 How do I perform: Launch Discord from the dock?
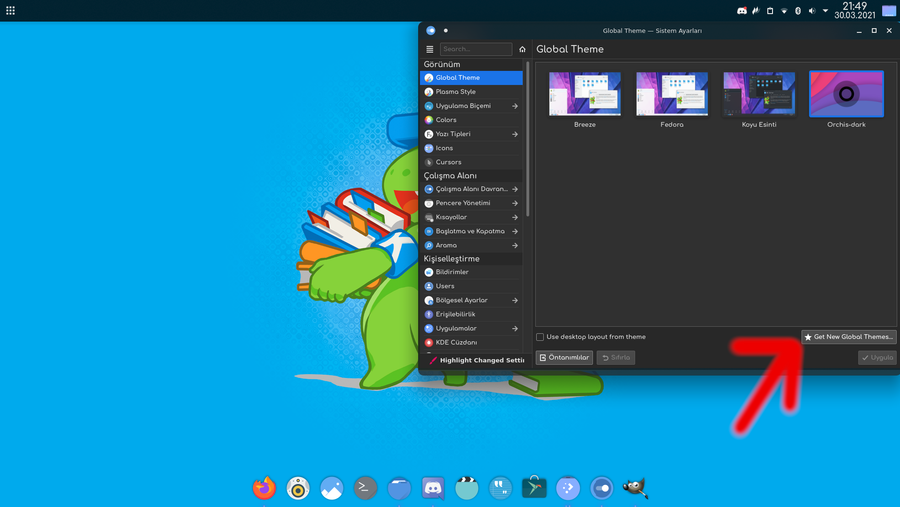point(433,488)
